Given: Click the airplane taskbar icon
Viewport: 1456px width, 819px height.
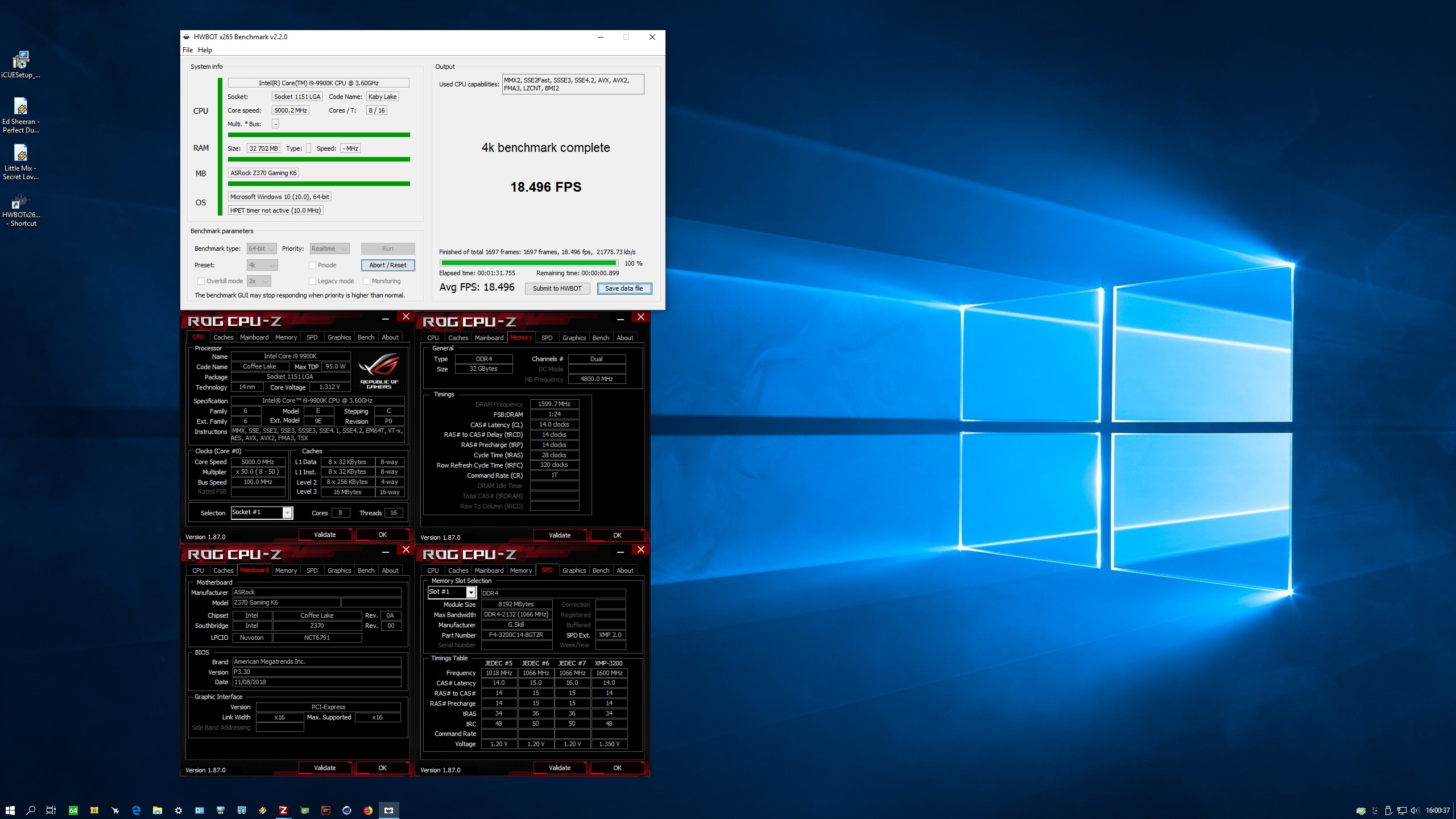Looking at the screenshot, I should click(115, 810).
